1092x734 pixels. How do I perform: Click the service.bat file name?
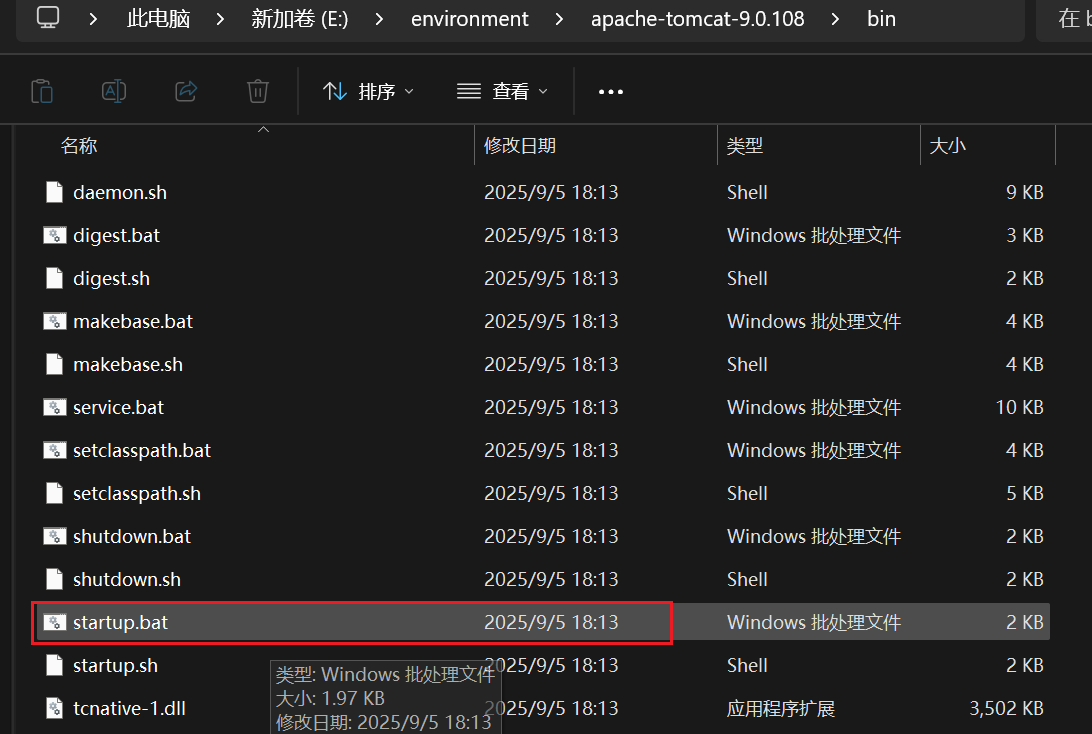(118, 407)
